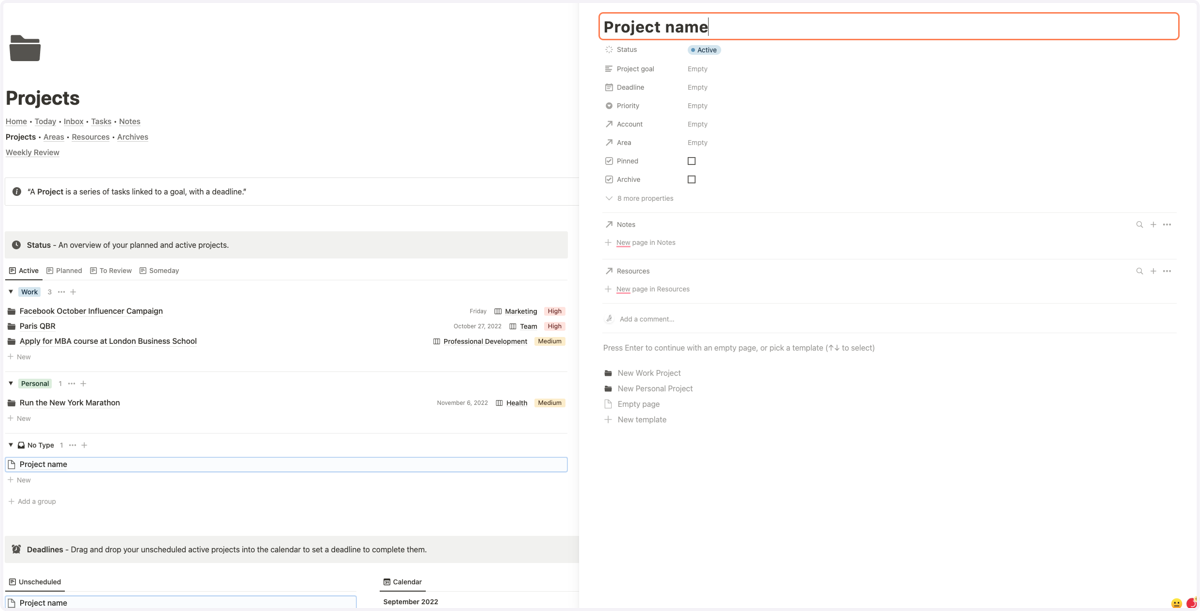Open the three-dot menu for Resources section
Screen dimensions: 1200x611
click(1167, 271)
